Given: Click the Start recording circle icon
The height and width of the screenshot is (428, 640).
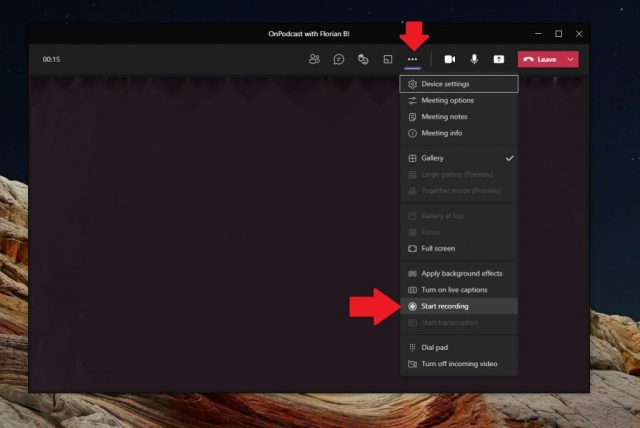Looking at the screenshot, I should click(412, 306).
